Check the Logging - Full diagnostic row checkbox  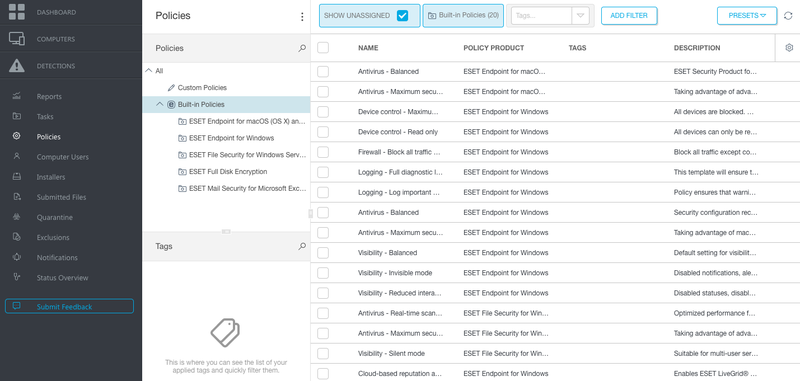(323, 172)
